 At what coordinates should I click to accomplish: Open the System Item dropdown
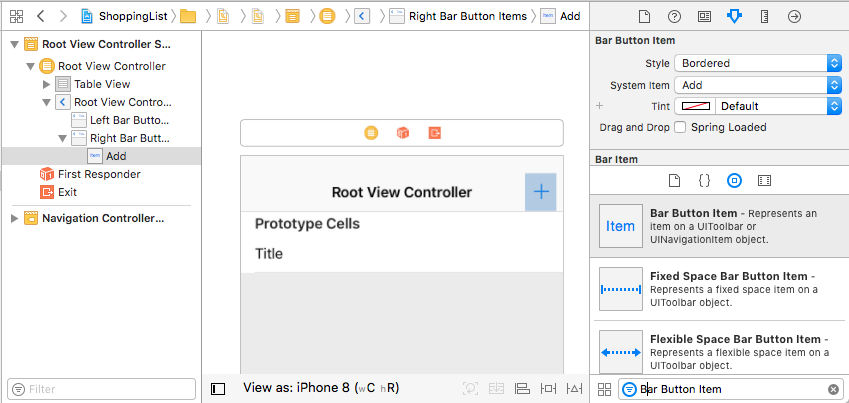[x=757, y=85]
